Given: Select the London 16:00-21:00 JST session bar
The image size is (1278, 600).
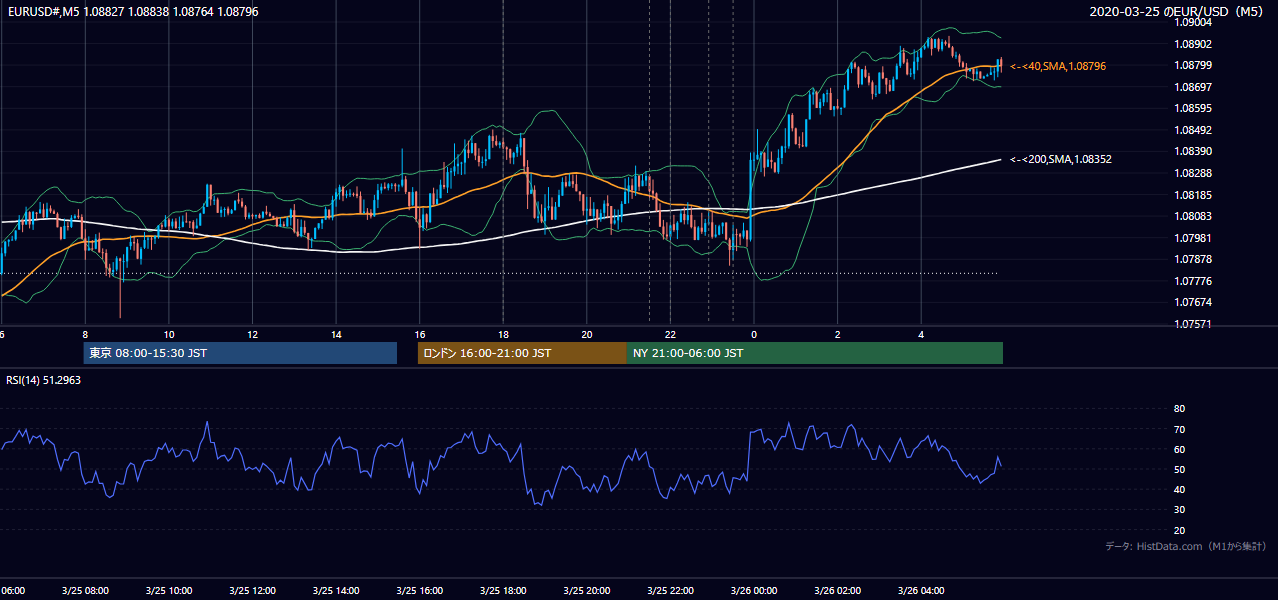Looking at the screenshot, I should click(522, 353).
